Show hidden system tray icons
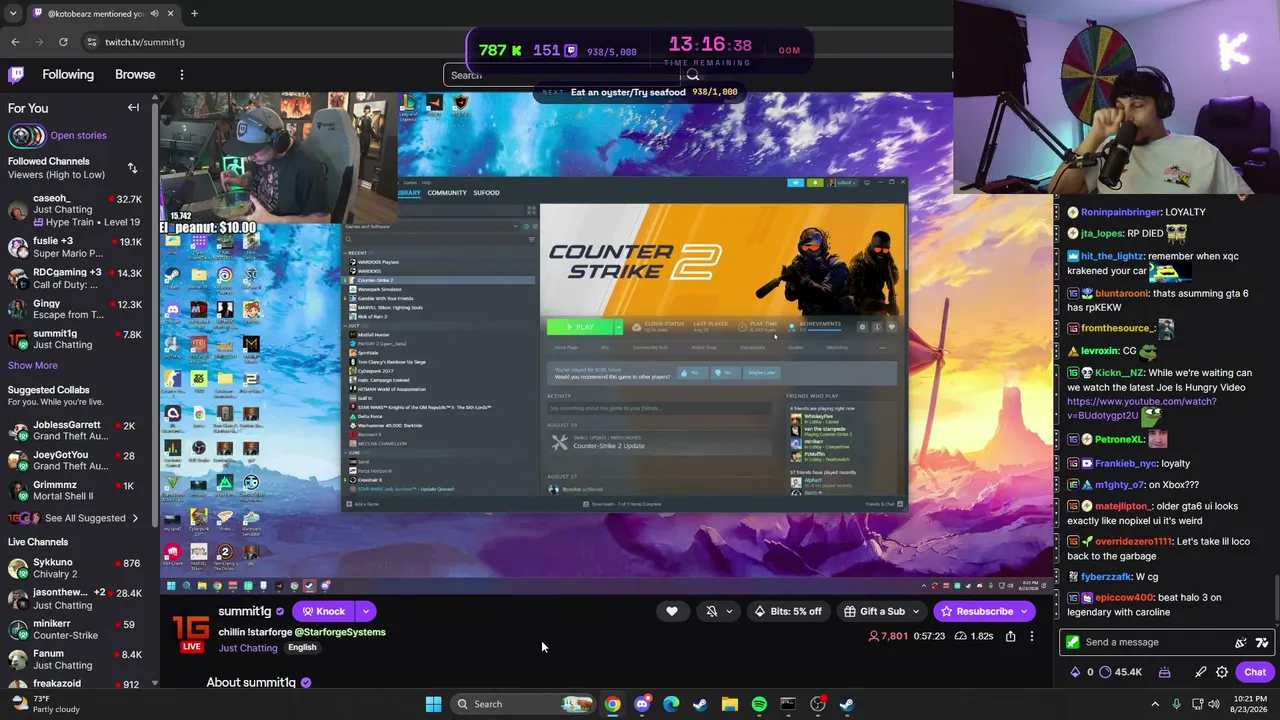The image size is (1280, 720). click(x=1155, y=704)
